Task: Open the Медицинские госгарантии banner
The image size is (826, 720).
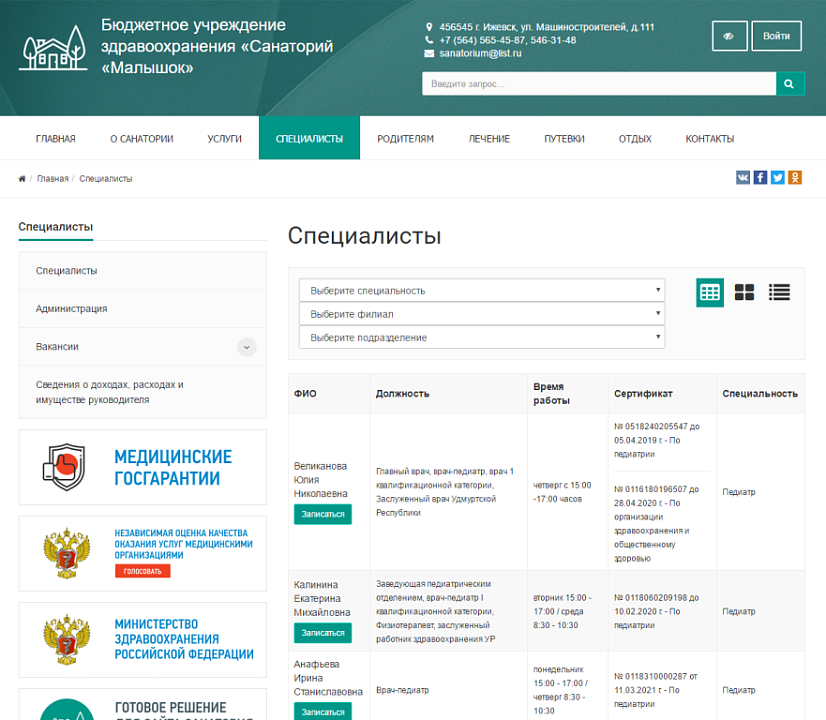Action: point(143,467)
